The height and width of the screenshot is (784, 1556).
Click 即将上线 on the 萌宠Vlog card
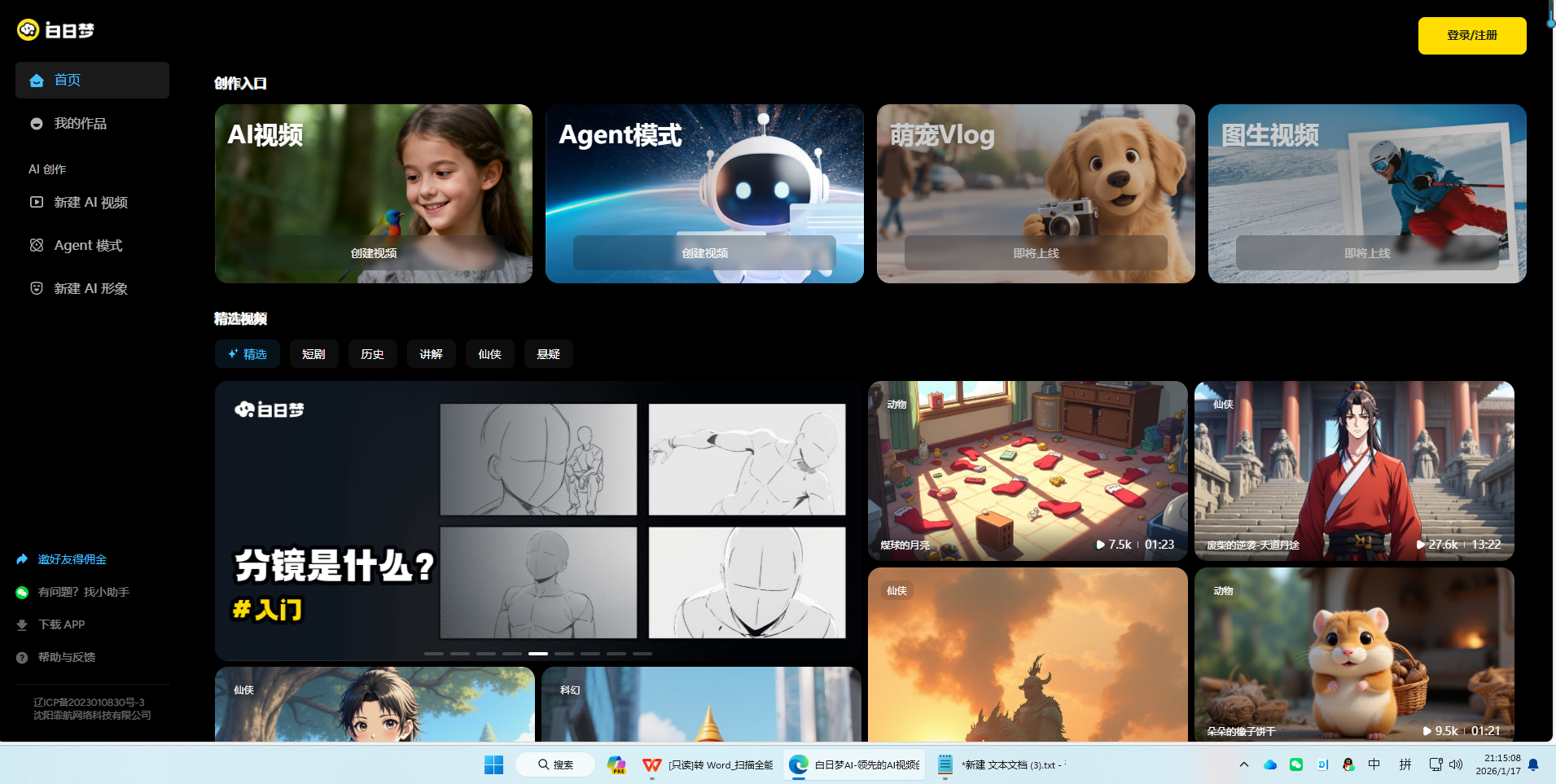click(1036, 253)
